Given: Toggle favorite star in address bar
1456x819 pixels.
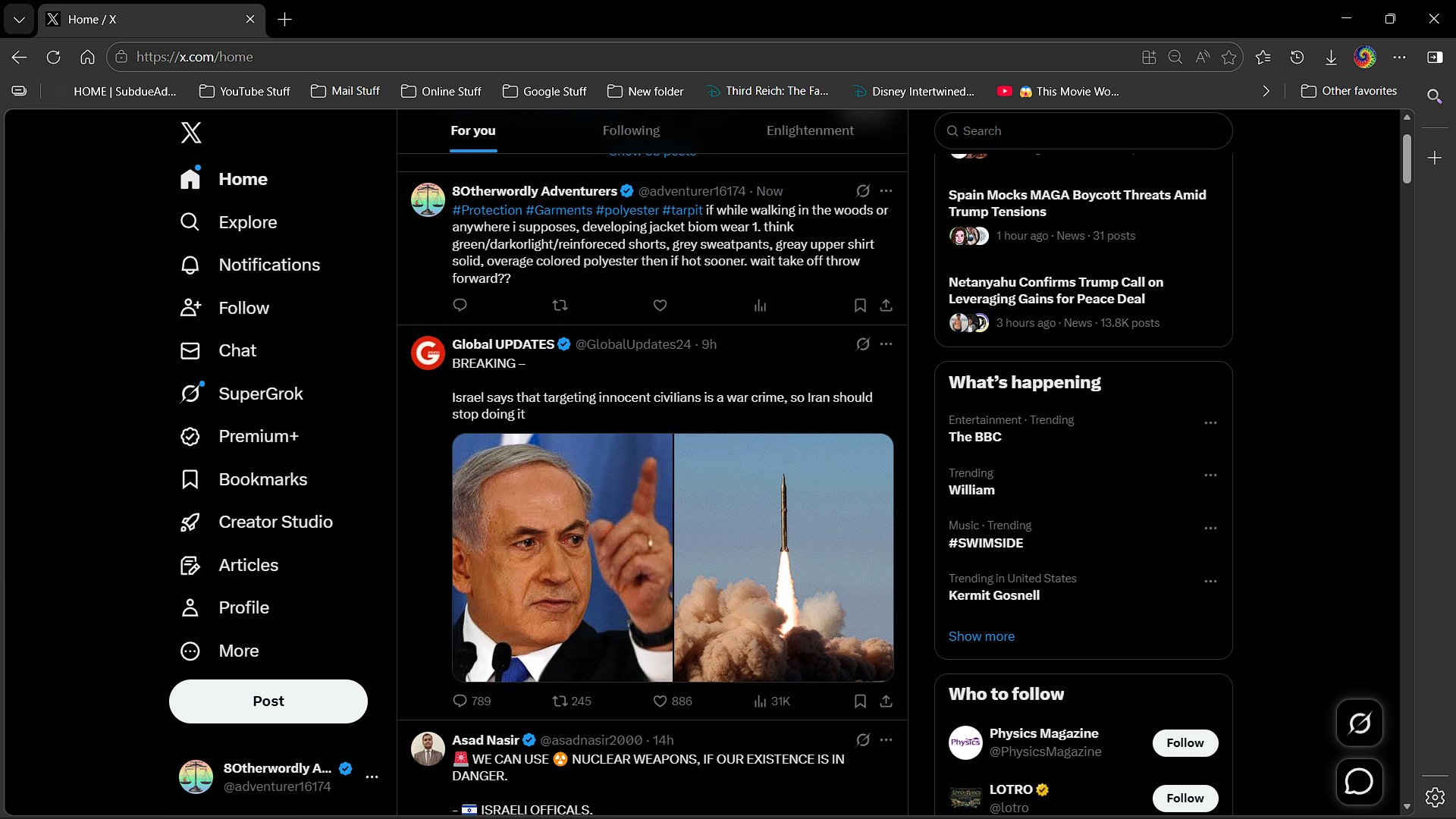Looking at the screenshot, I should click(x=1228, y=57).
